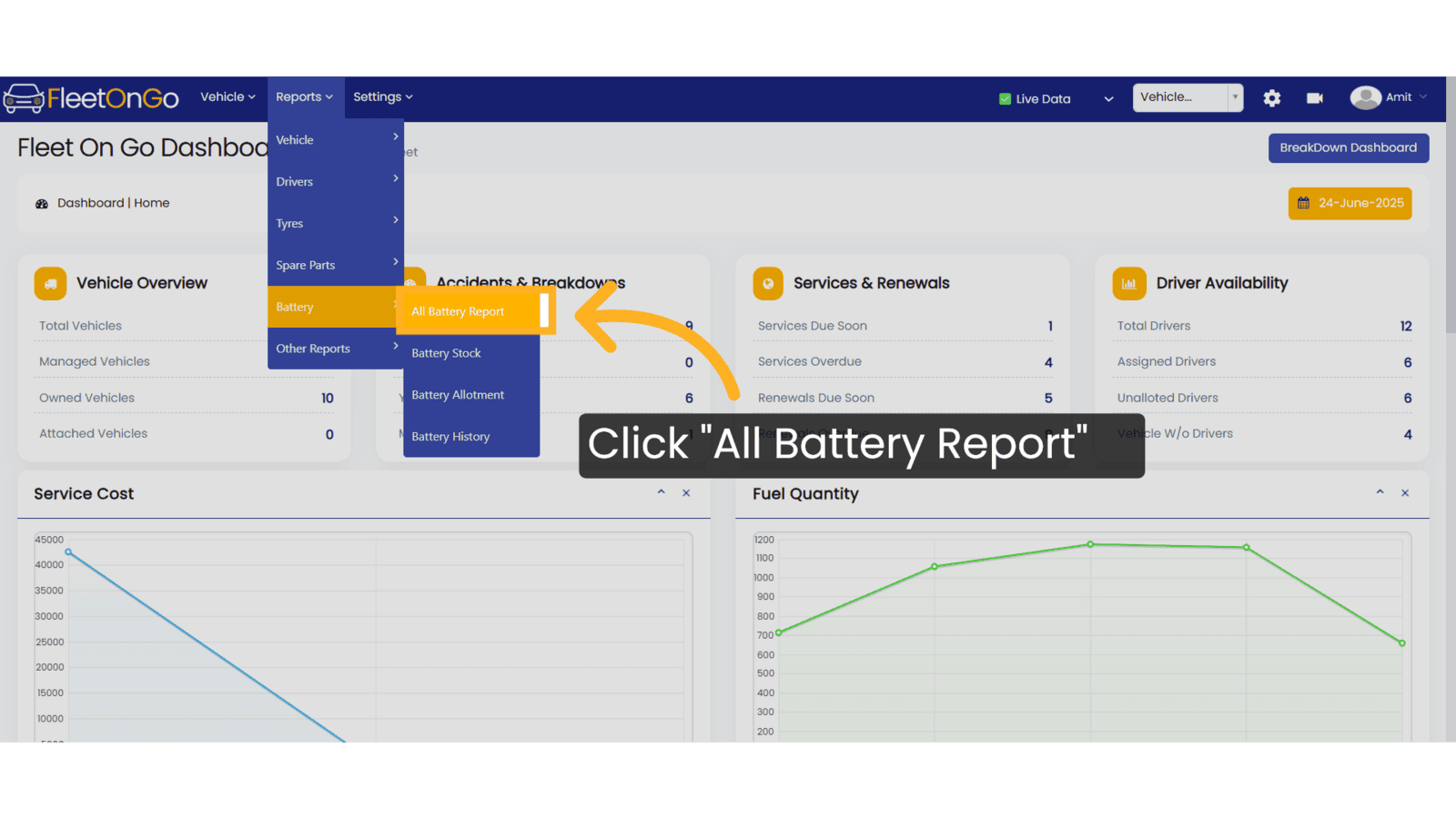Click Renewals Due Soon row
Viewport: 1456px width, 819px height.
(905, 398)
